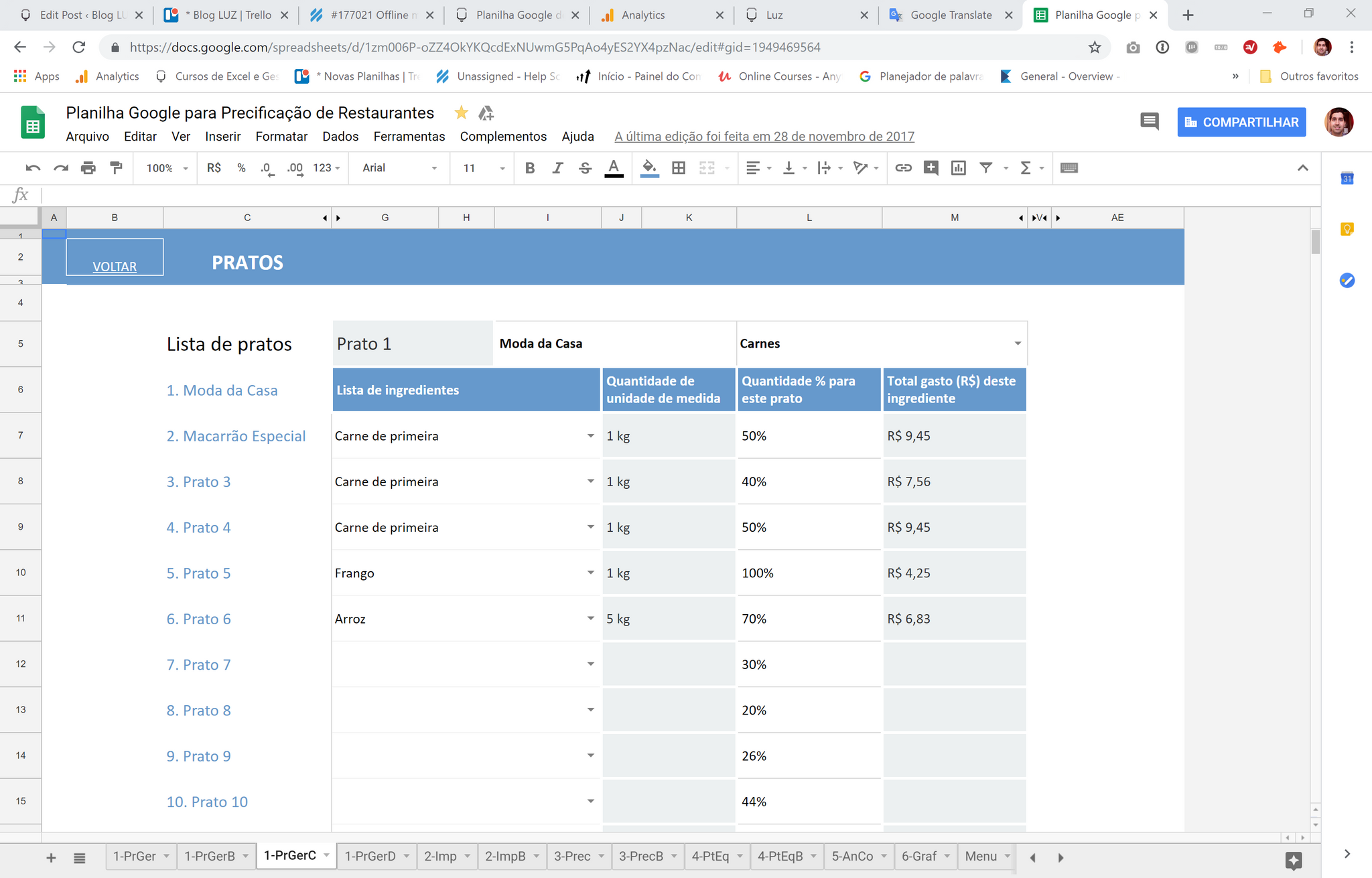The height and width of the screenshot is (878, 1372).
Task: Click the Undo icon in toolbar
Action: tap(33, 168)
